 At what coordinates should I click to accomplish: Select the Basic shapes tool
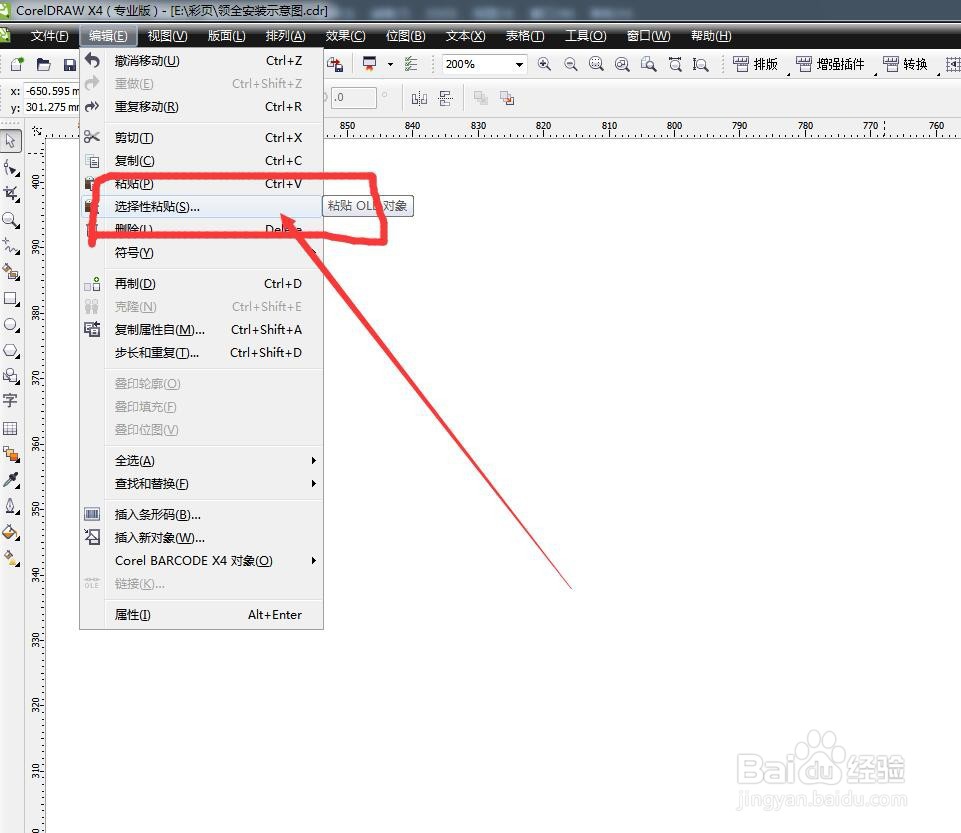10,376
